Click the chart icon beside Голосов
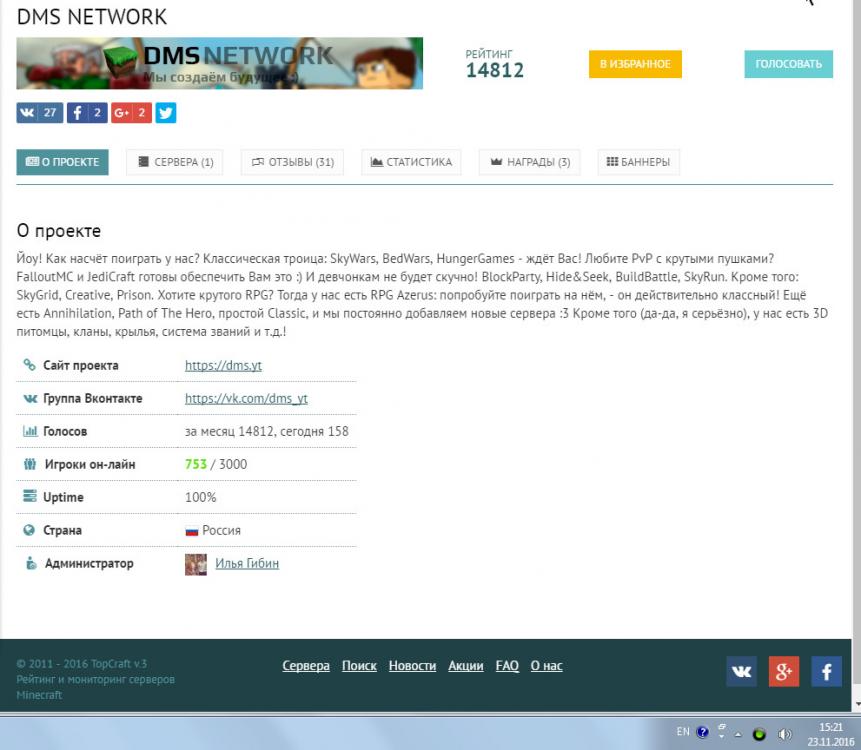 click(x=30, y=431)
